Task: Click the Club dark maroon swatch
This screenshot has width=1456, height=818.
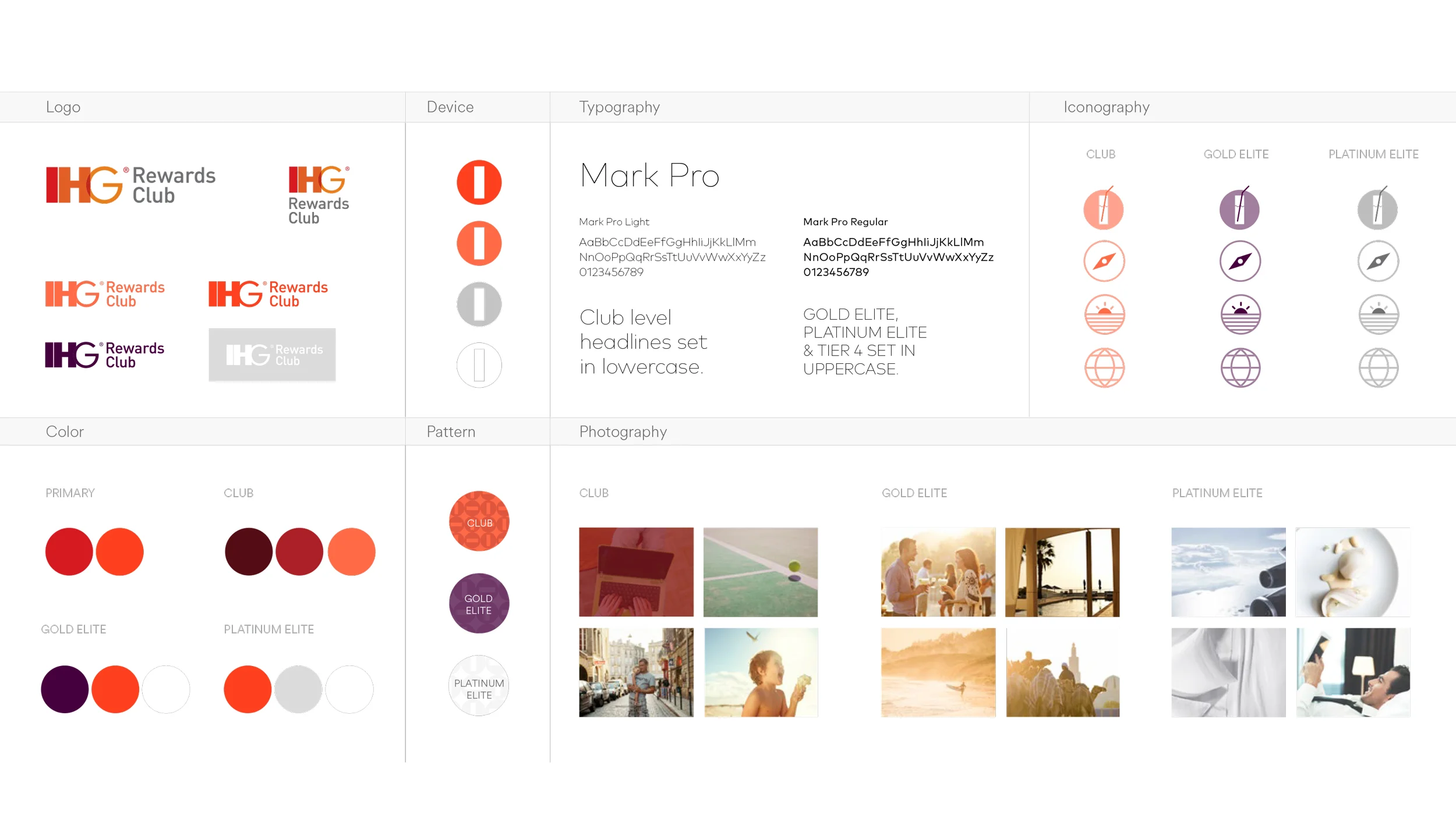Action: (249, 552)
